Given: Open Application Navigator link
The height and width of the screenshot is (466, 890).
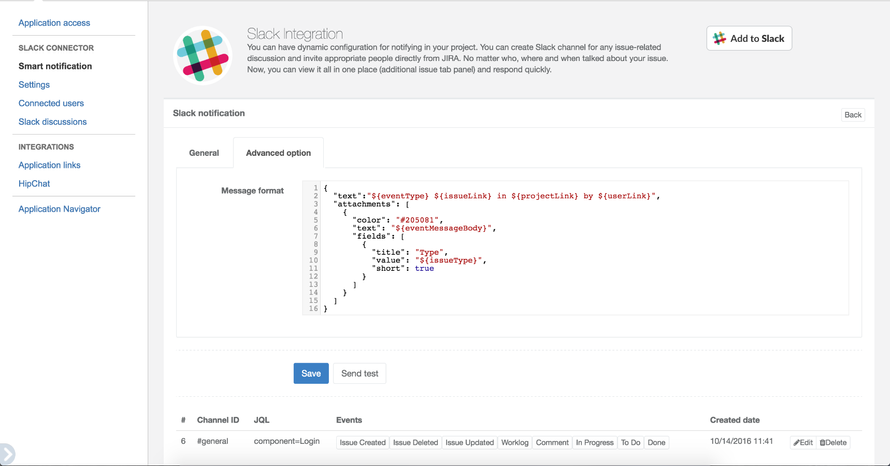Looking at the screenshot, I should point(59,209).
